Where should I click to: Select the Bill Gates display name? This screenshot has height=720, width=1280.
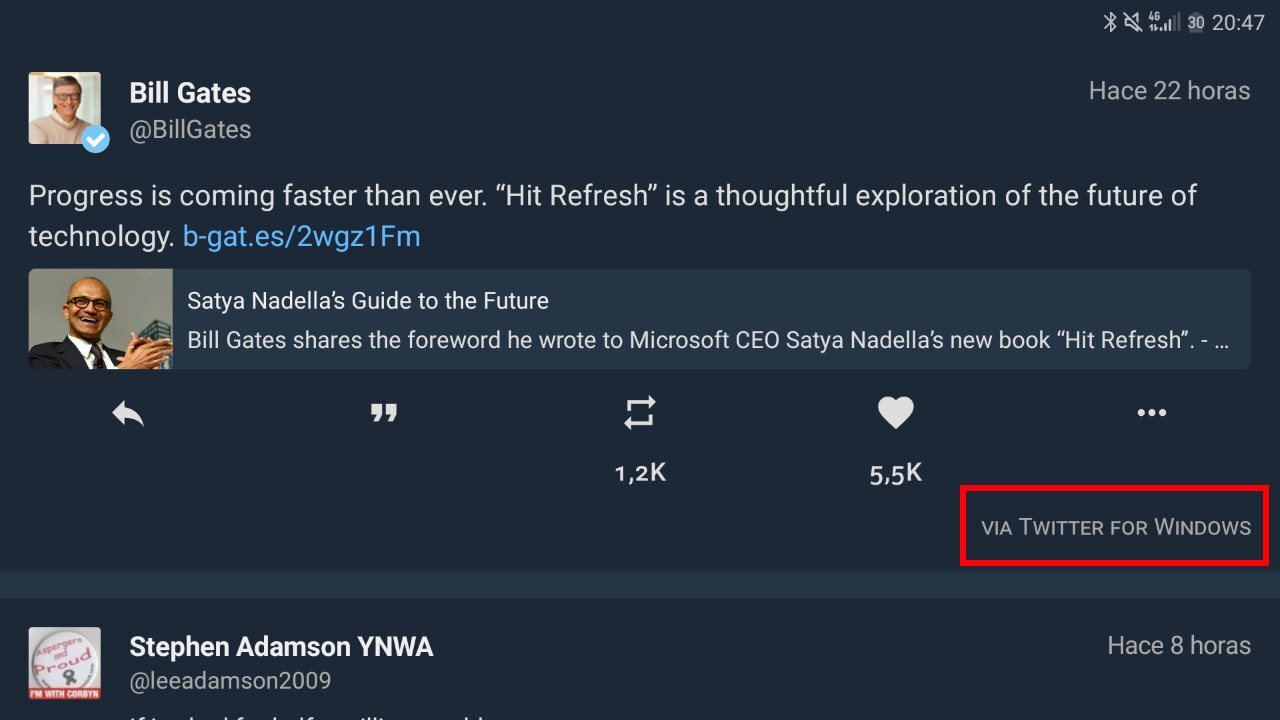190,93
